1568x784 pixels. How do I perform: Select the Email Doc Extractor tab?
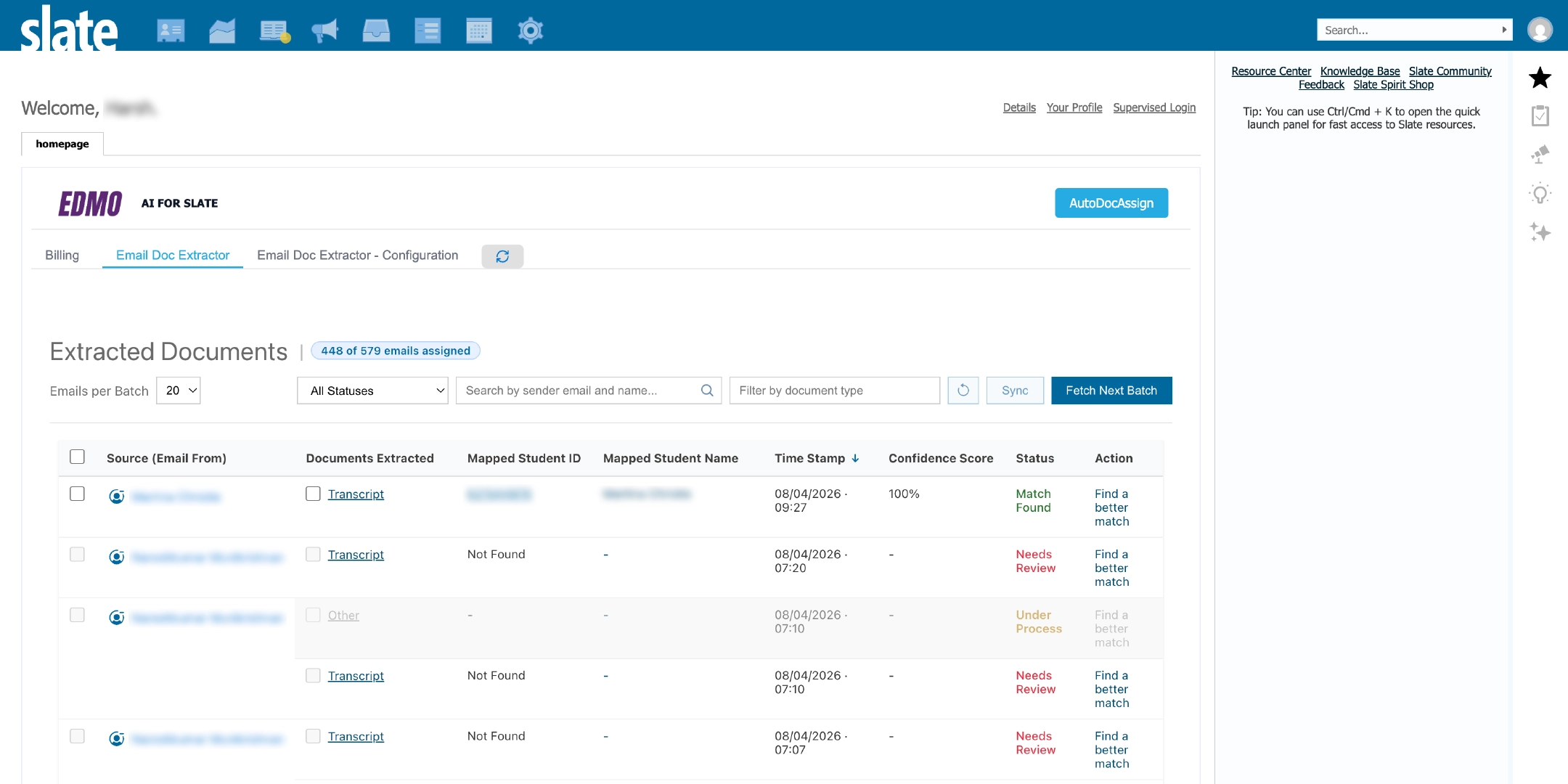click(173, 256)
